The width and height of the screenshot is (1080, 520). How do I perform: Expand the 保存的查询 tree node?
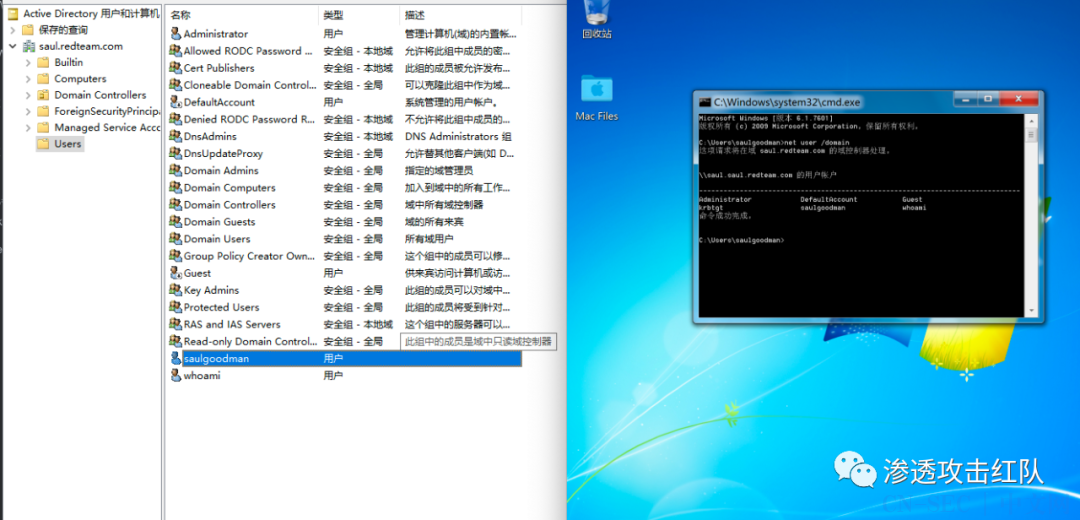[x=12, y=30]
